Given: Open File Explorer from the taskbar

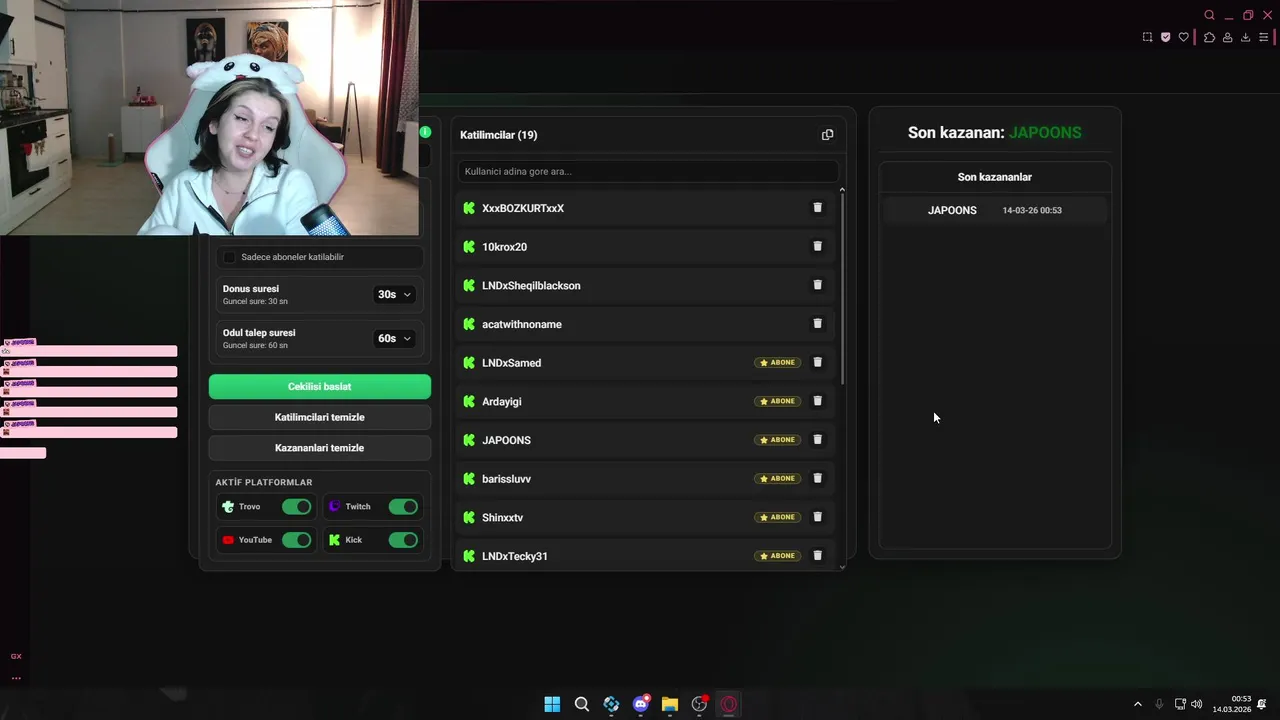Looking at the screenshot, I should click(x=670, y=704).
